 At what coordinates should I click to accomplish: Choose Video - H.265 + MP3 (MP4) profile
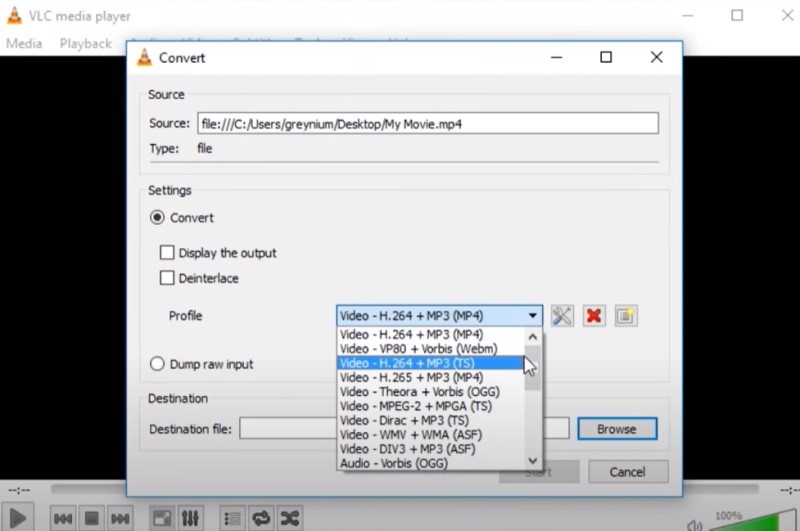(x=411, y=378)
